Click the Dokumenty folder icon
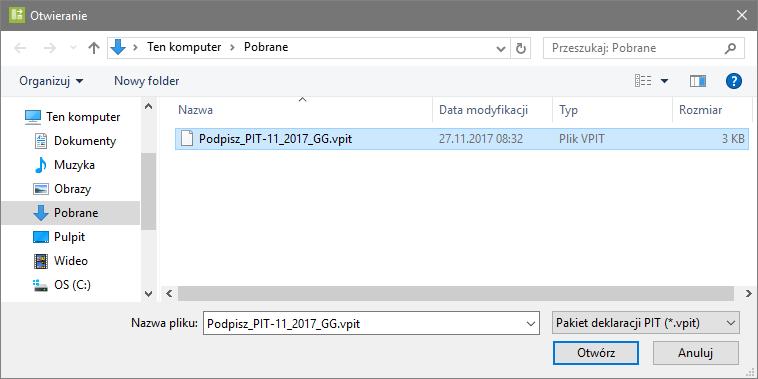This screenshot has height=379, width=758. pyautogui.click(x=41, y=141)
